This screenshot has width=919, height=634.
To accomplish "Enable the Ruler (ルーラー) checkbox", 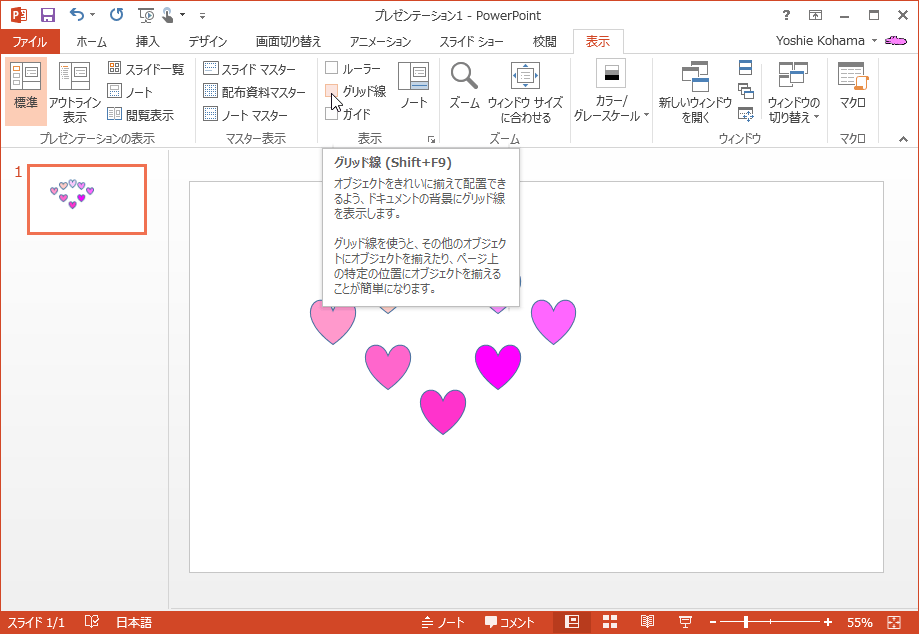I will 332,68.
